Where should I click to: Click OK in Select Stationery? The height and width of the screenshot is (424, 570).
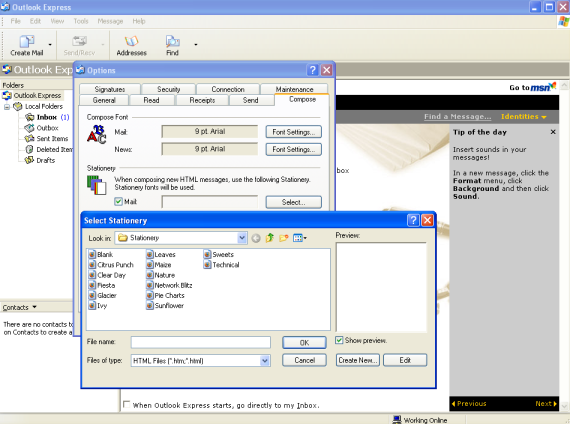(304, 343)
